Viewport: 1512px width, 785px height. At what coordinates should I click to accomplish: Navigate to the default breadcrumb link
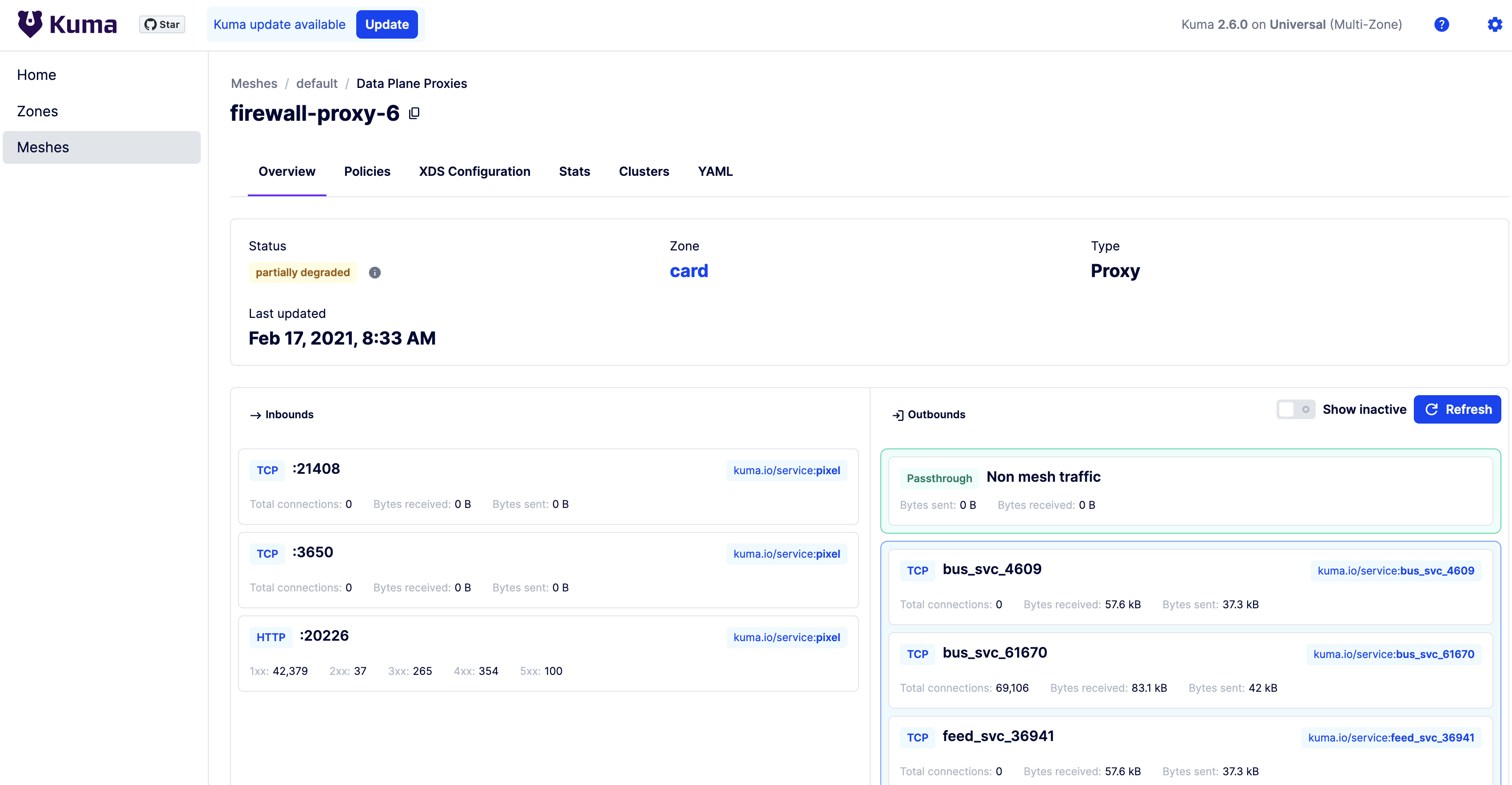click(316, 83)
